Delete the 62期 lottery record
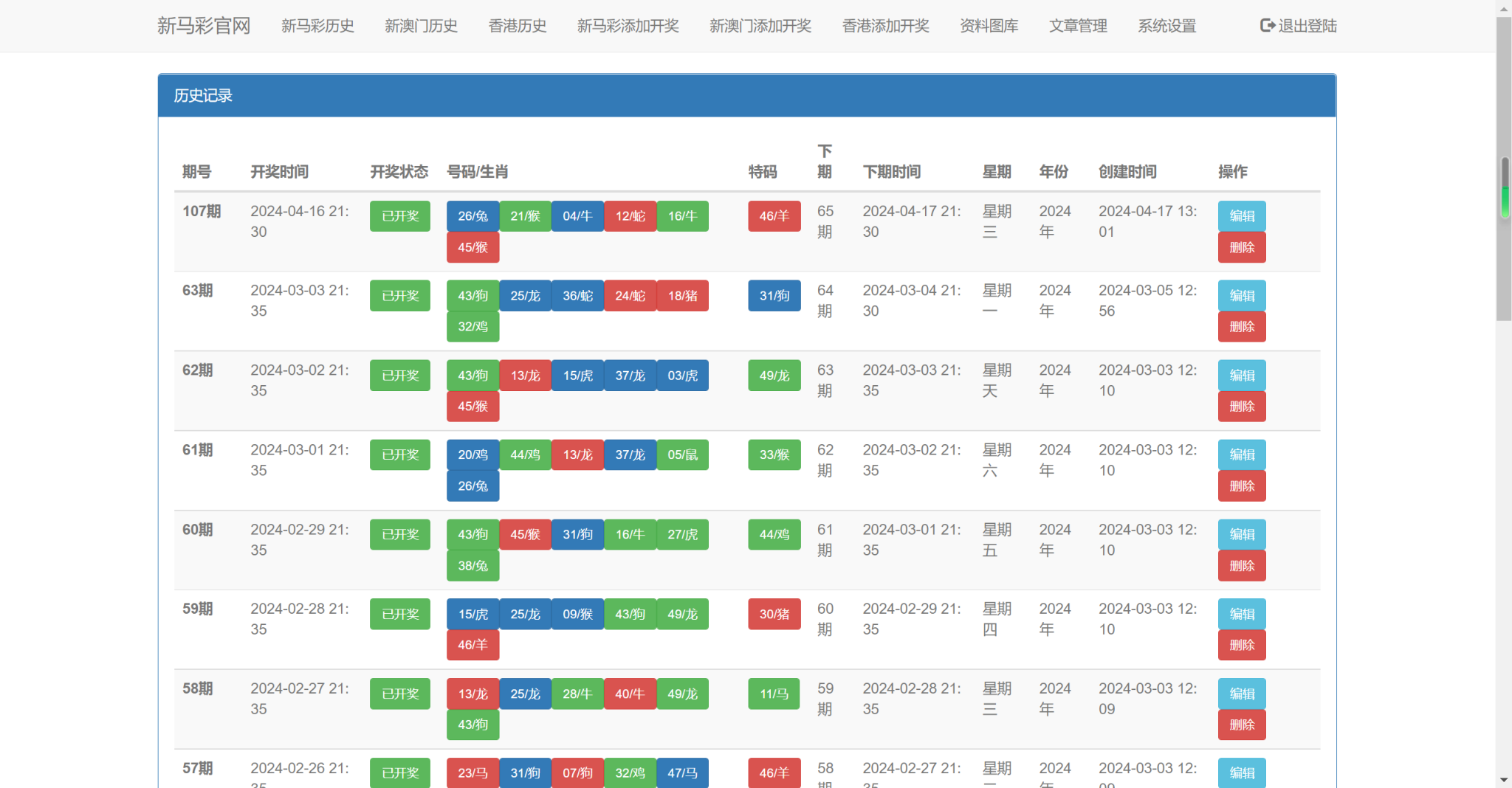The image size is (1512, 788). click(1241, 407)
